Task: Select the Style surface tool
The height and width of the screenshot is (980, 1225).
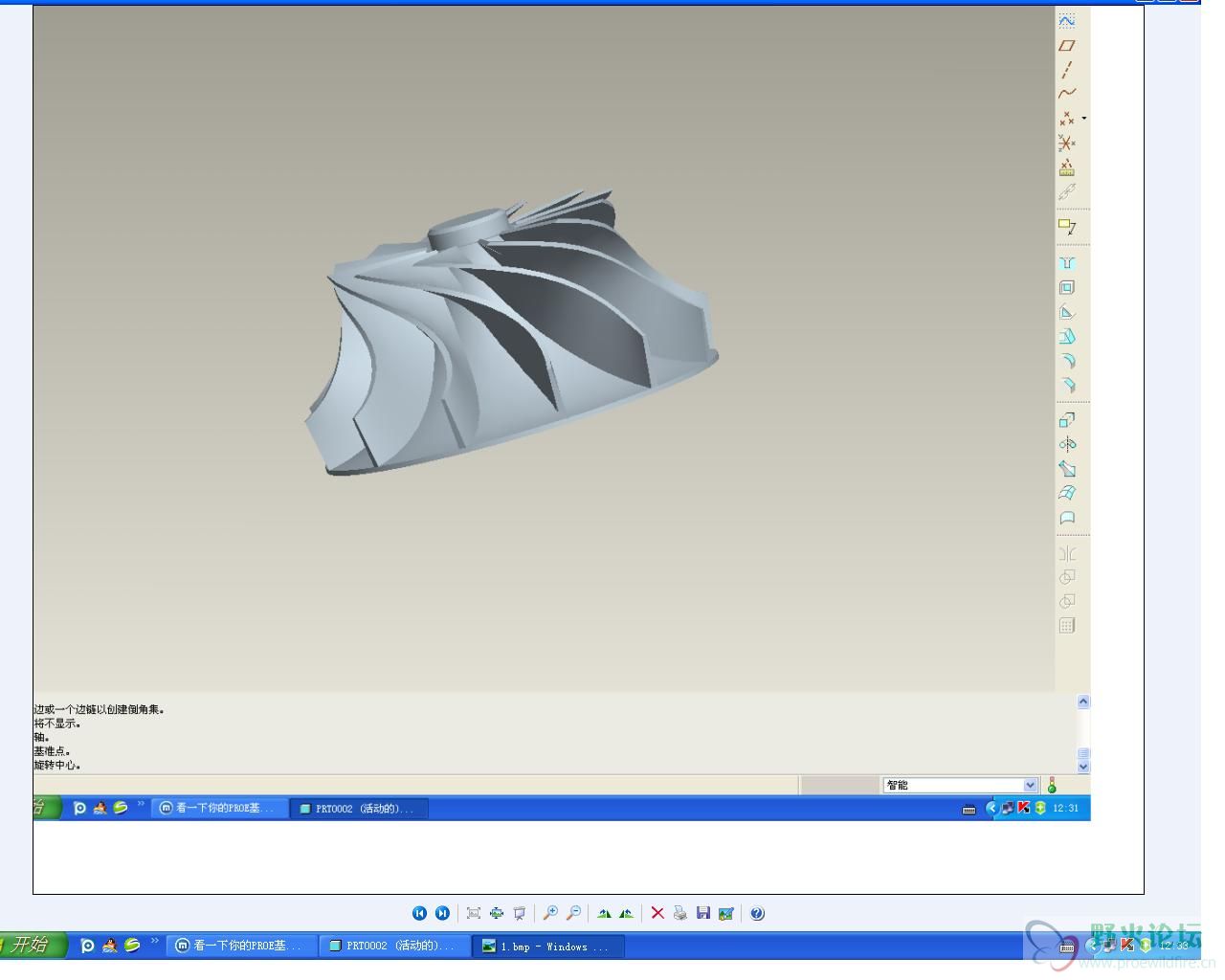Action: pos(1067,518)
